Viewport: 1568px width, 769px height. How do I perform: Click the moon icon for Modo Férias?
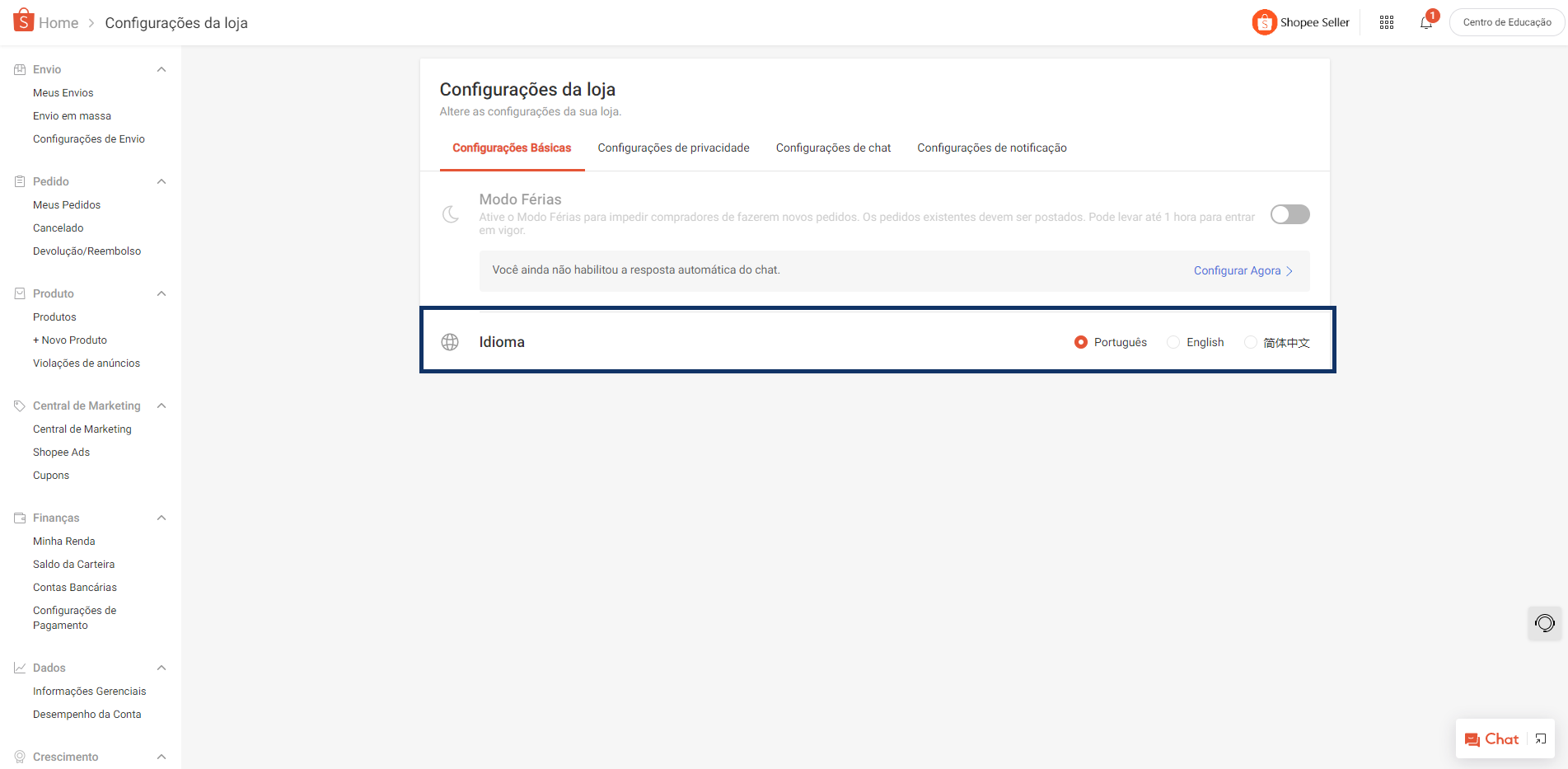(x=451, y=214)
